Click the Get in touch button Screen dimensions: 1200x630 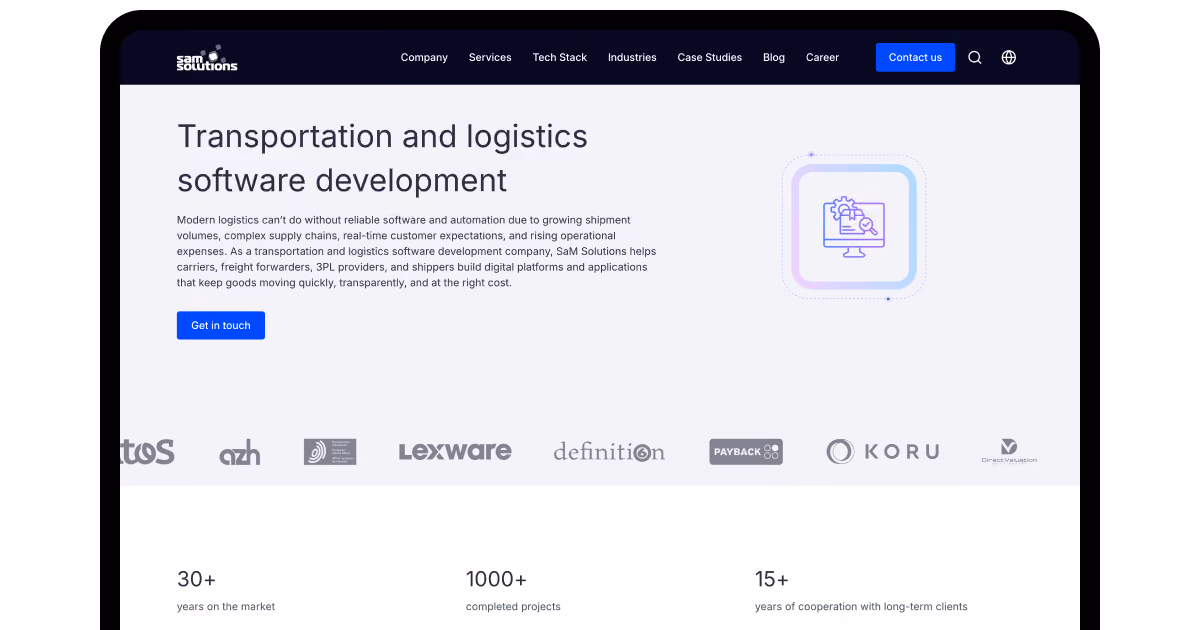tap(221, 326)
